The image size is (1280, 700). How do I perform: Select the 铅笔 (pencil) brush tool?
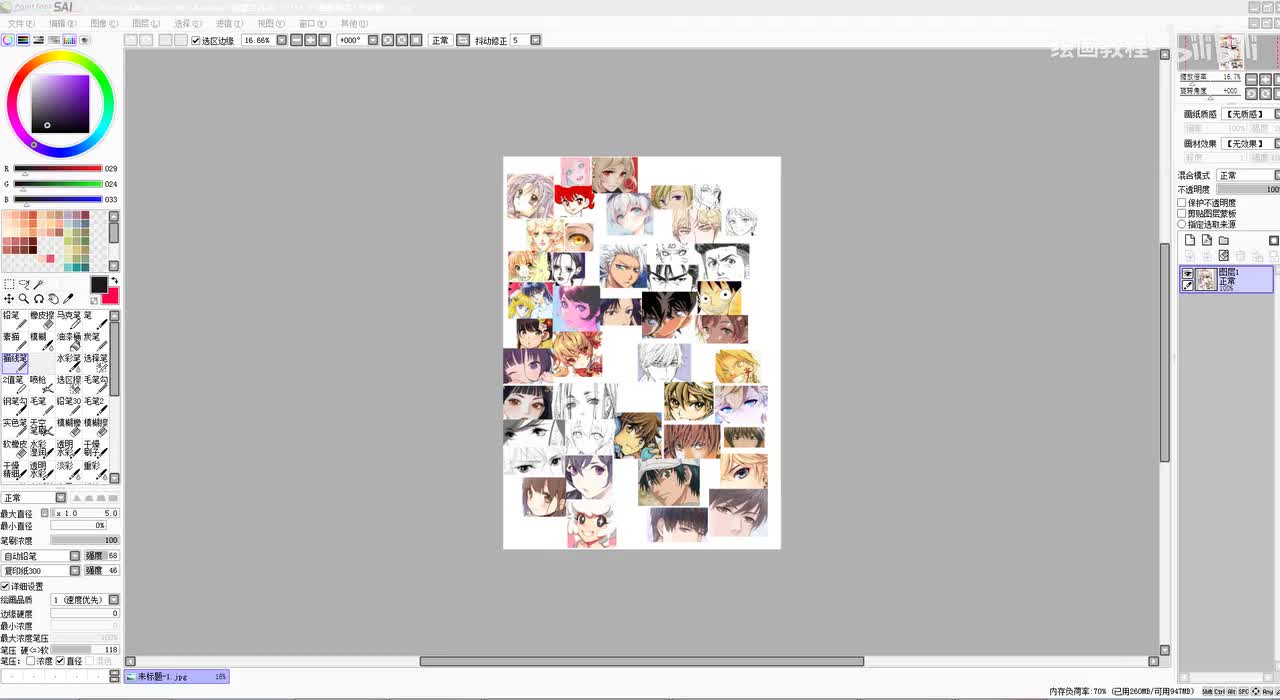[14, 320]
